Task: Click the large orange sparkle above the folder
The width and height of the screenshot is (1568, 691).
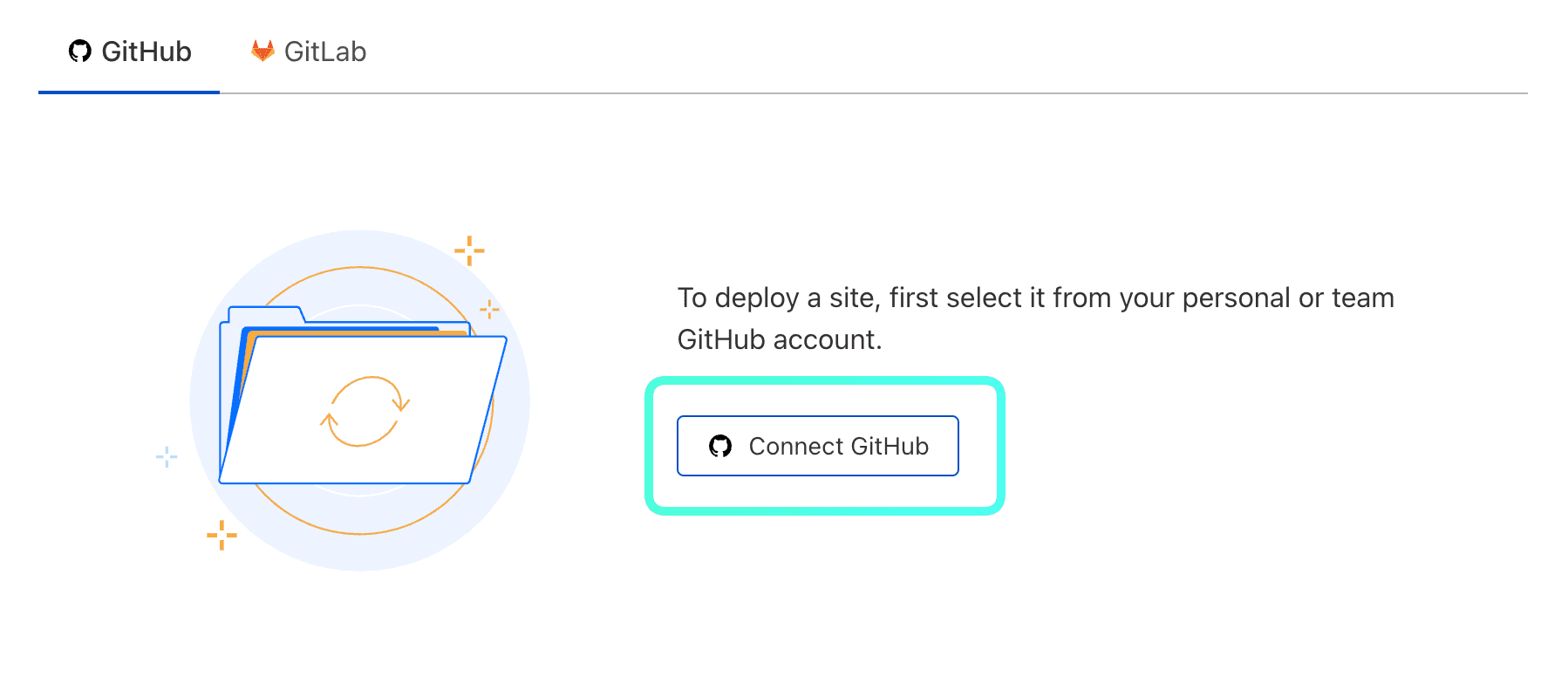Action: click(469, 250)
